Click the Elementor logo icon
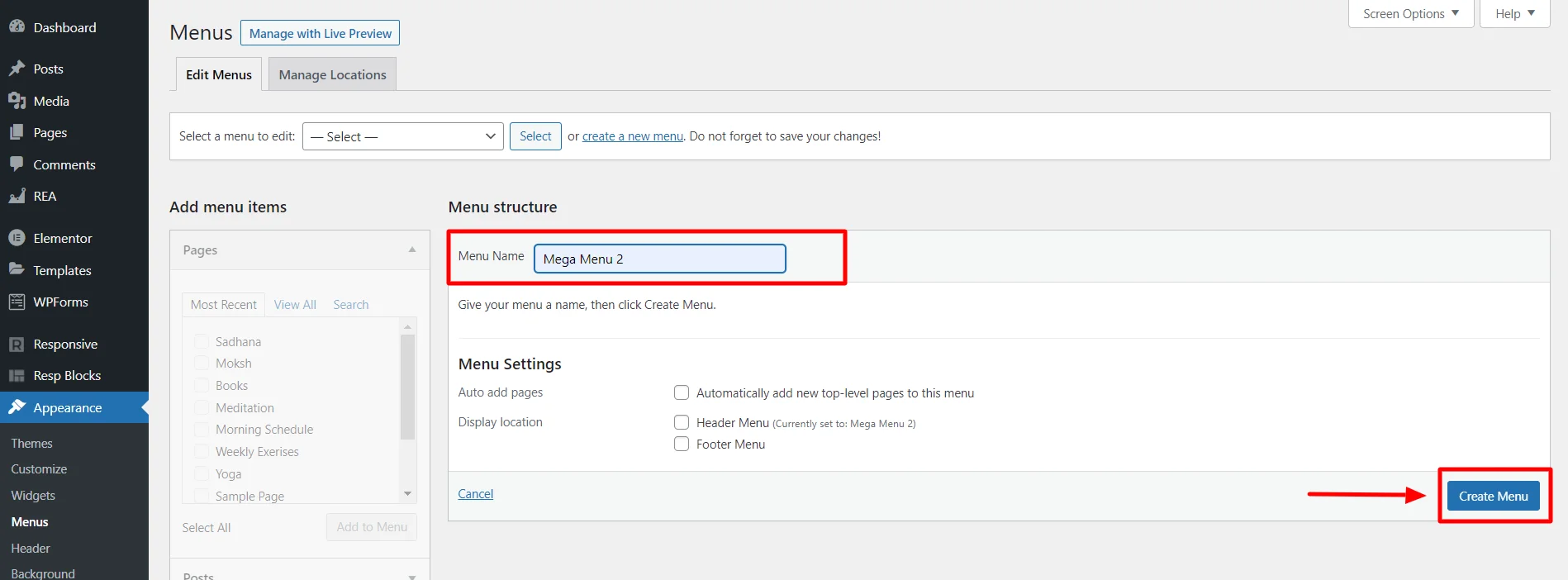 17,238
